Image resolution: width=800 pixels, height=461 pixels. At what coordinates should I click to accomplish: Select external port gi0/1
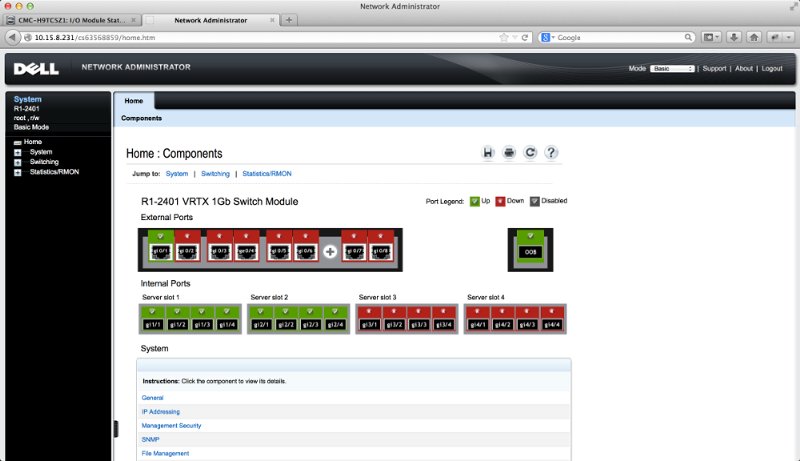[161, 246]
